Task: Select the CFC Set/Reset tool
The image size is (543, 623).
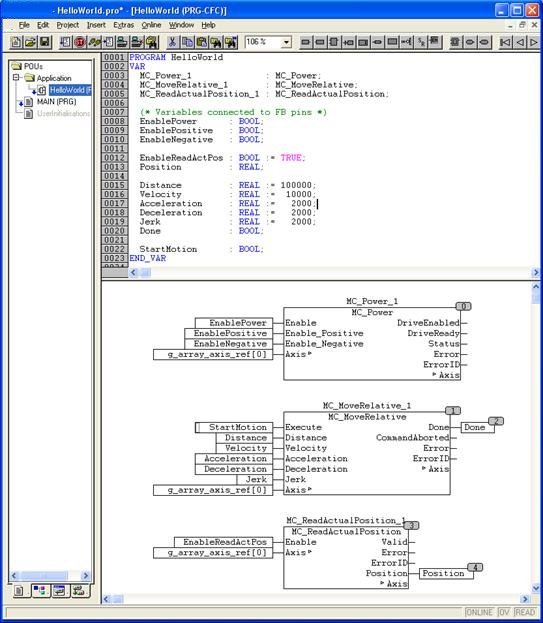Action: pyautogui.click(x=421, y=42)
